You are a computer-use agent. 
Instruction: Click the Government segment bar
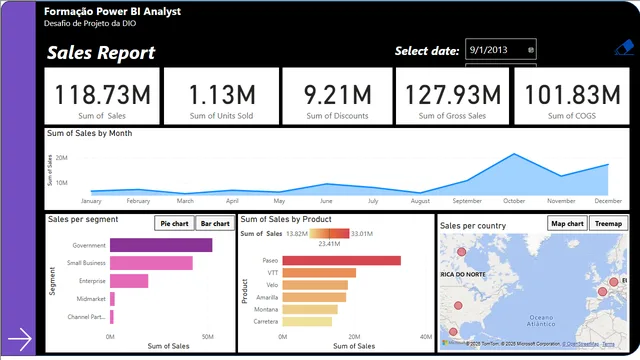[x=161, y=245]
